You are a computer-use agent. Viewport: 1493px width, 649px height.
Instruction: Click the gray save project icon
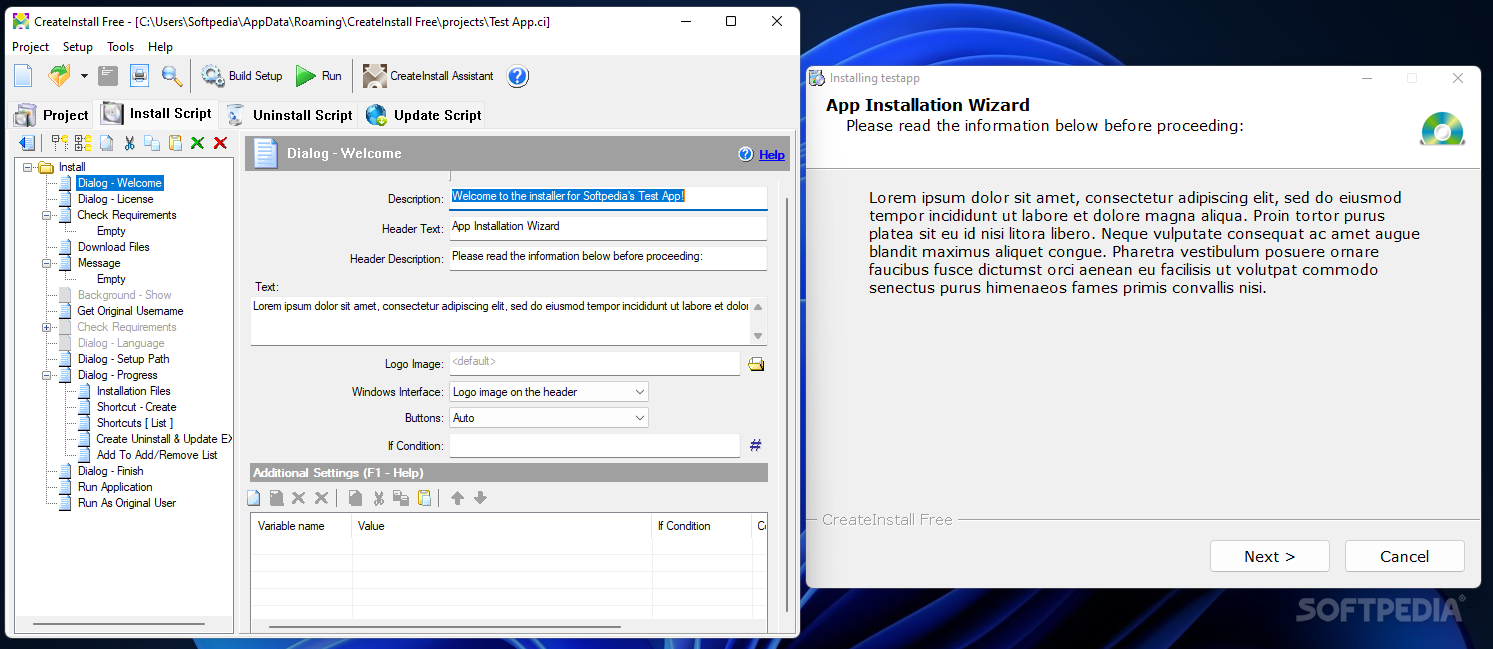[x=108, y=76]
